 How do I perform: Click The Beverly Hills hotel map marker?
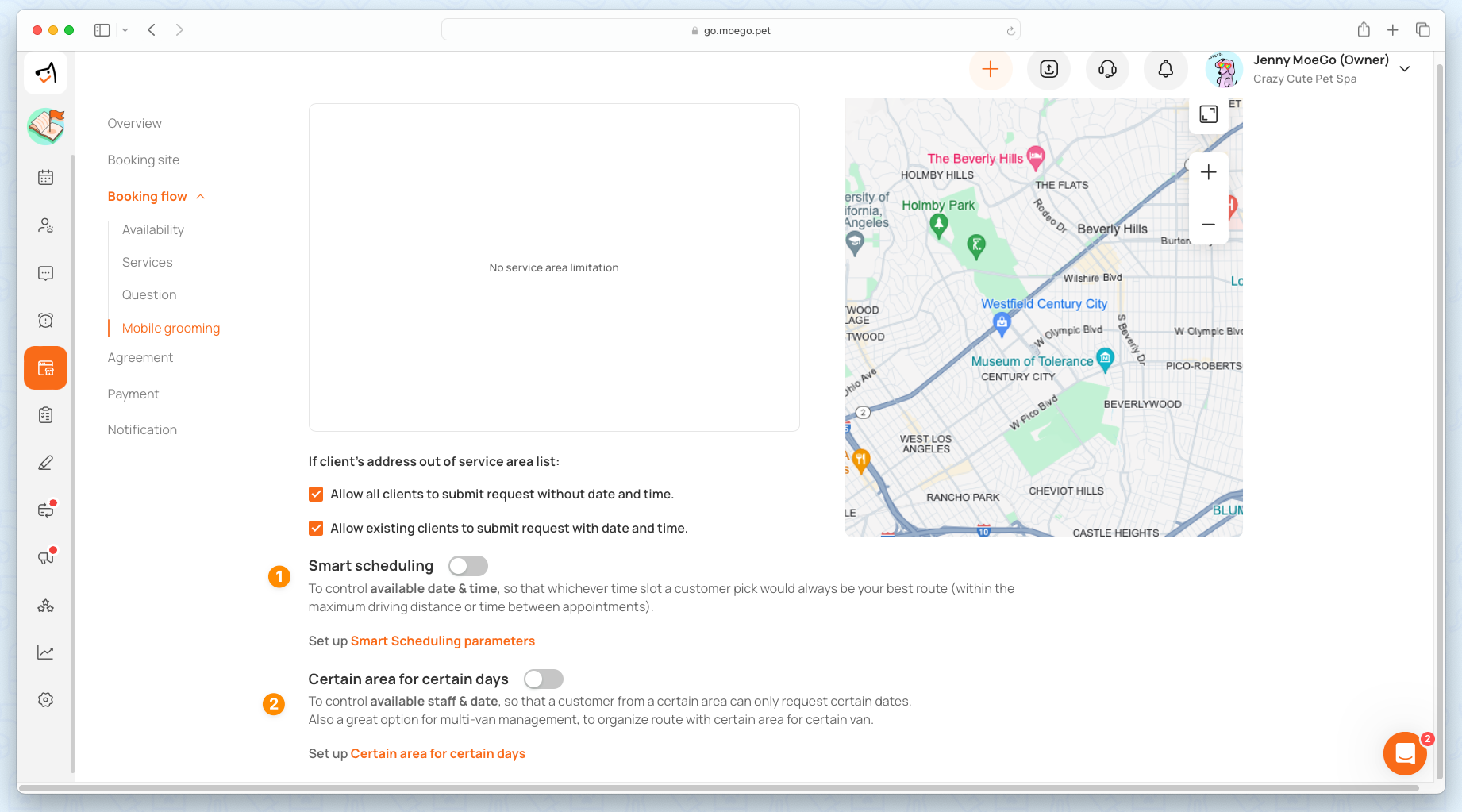(1036, 157)
